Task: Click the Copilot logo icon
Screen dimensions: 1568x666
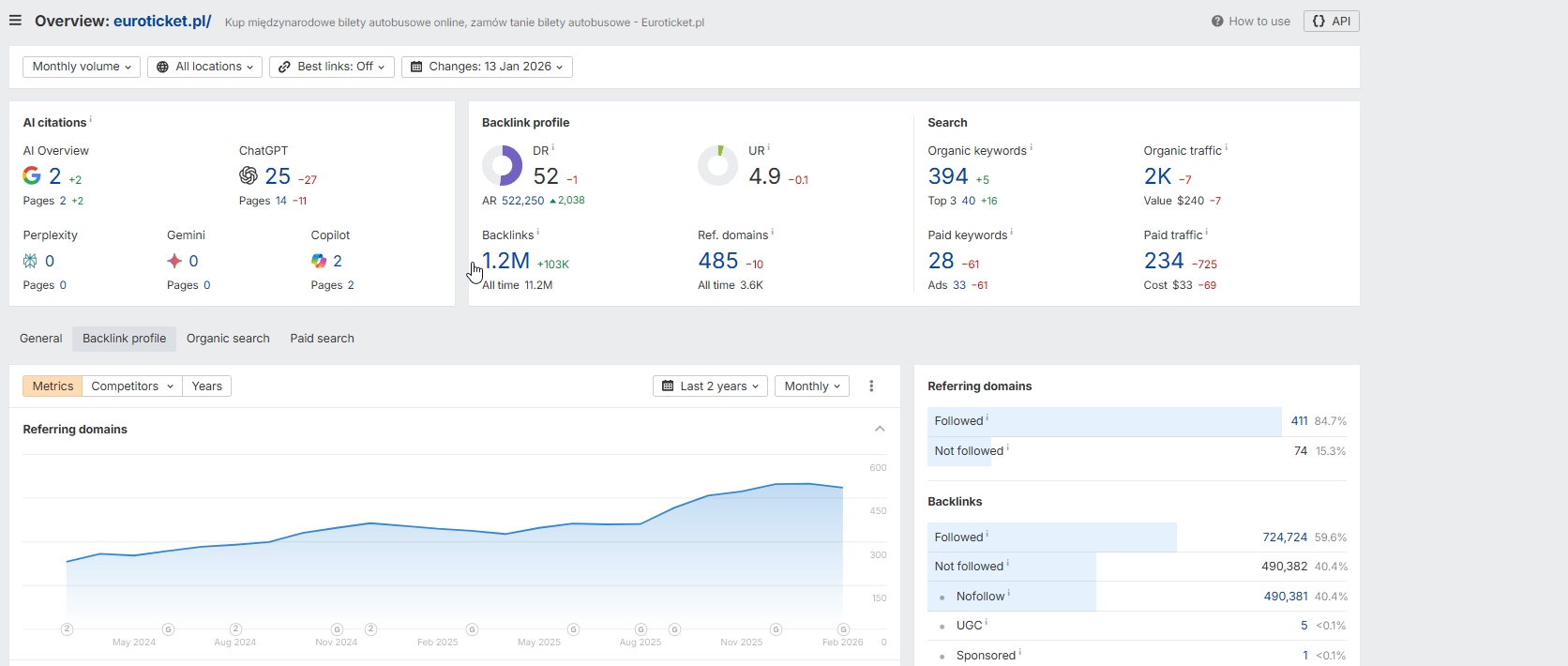Action: tap(319, 261)
